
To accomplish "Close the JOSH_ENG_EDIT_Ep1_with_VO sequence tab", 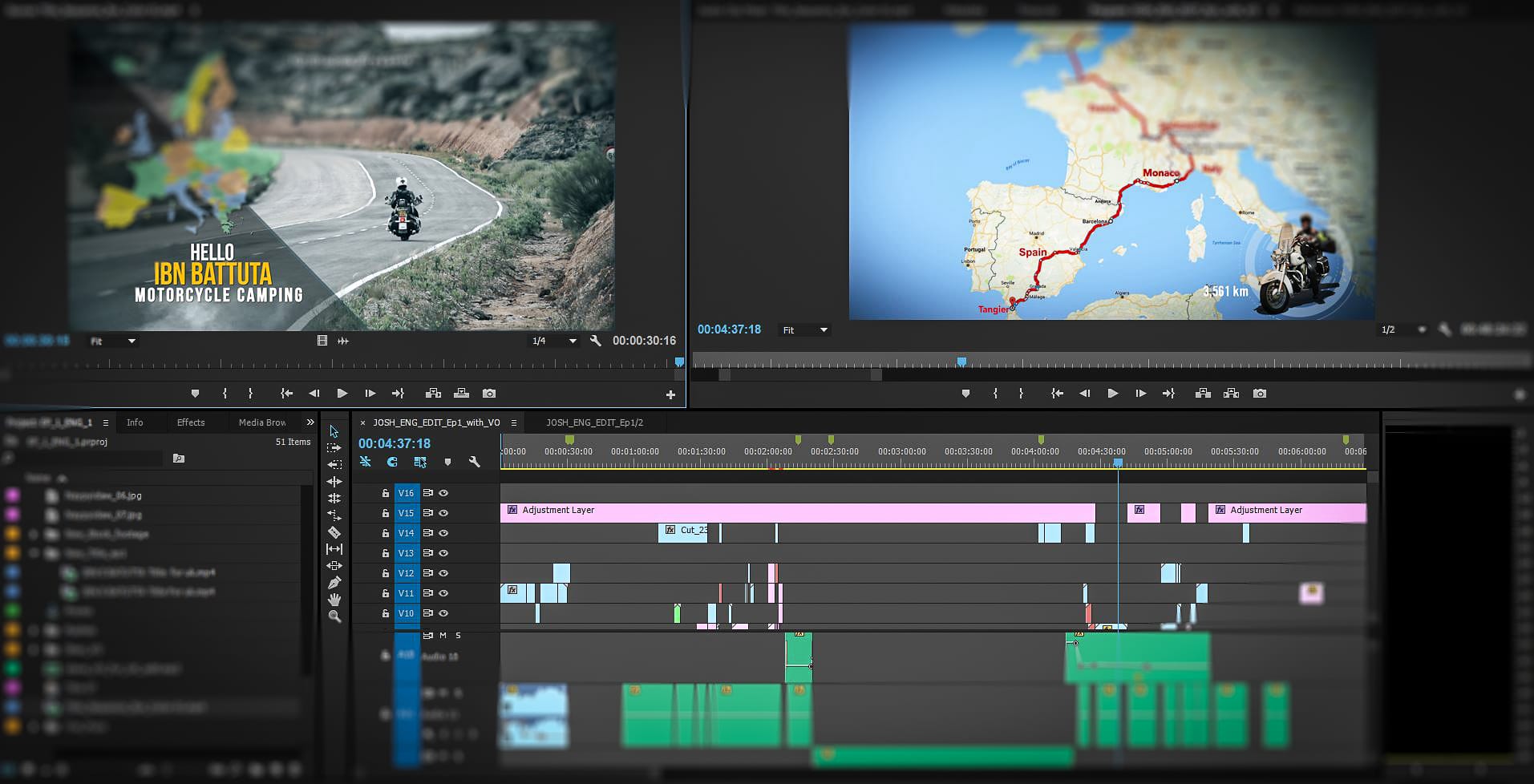I will tap(363, 422).
